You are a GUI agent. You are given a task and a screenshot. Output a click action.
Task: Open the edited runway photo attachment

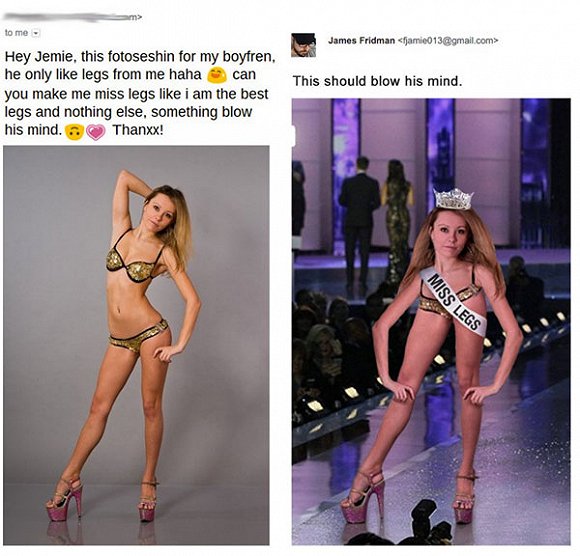pyautogui.click(x=431, y=321)
